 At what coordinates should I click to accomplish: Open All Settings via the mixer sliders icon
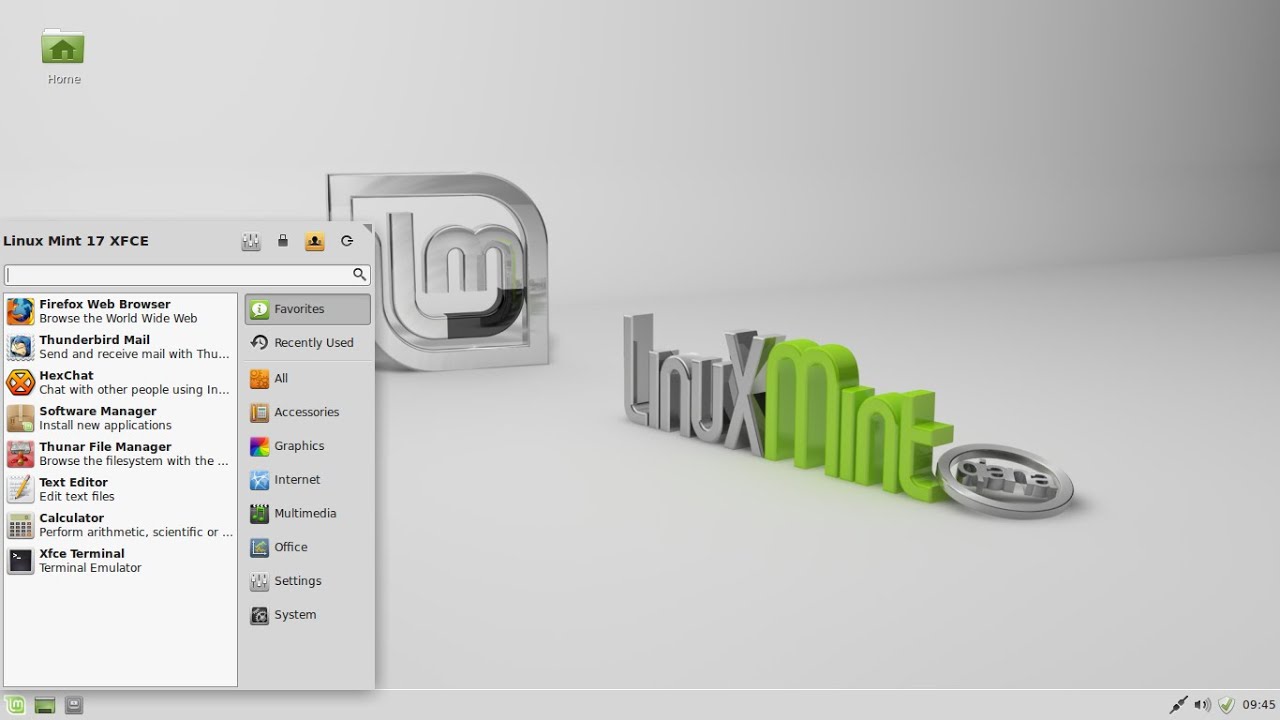tap(251, 241)
